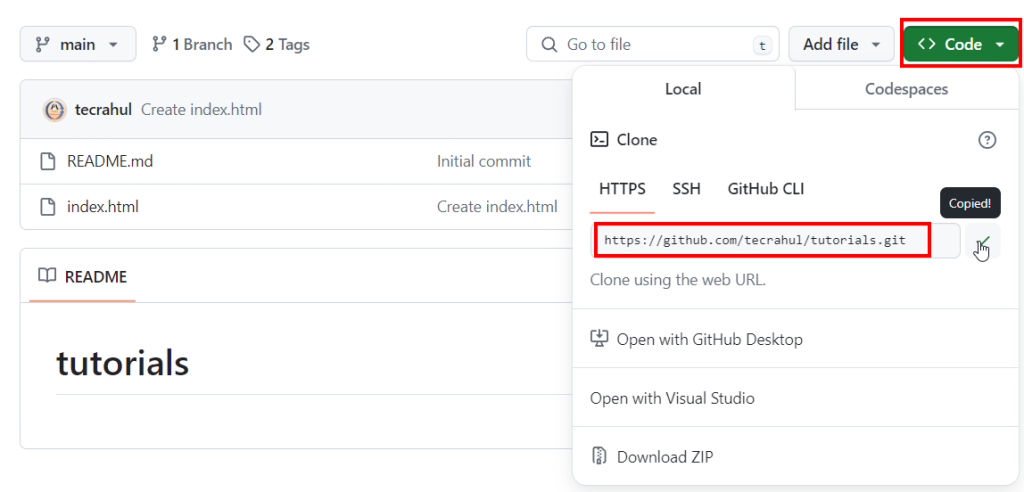The height and width of the screenshot is (492, 1024).
Task: Switch to the Codespaces tab
Action: 906,89
